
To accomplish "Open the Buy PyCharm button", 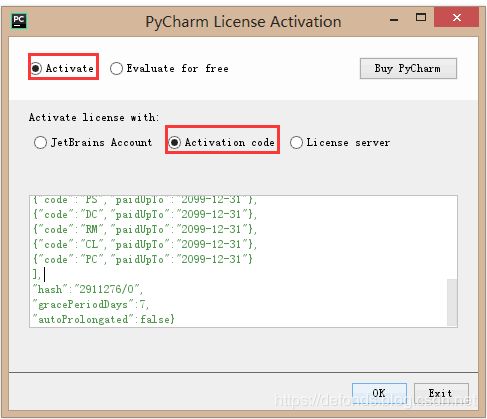I will [x=408, y=68].
